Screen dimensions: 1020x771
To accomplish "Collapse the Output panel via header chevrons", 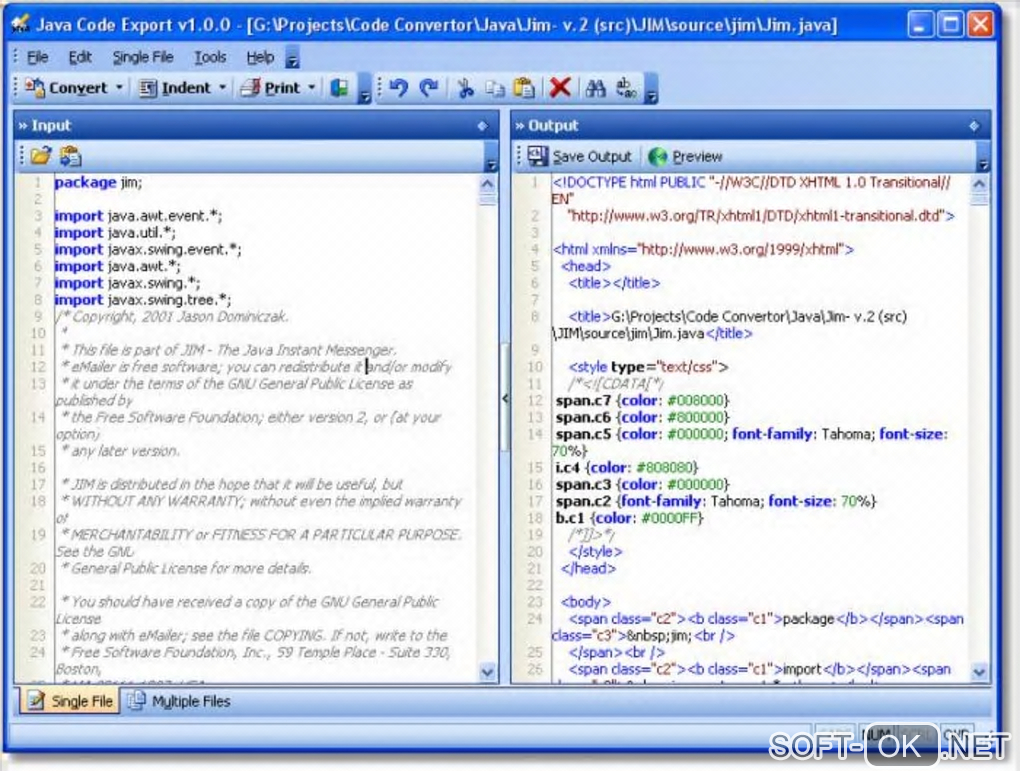I will coord(519,126).
